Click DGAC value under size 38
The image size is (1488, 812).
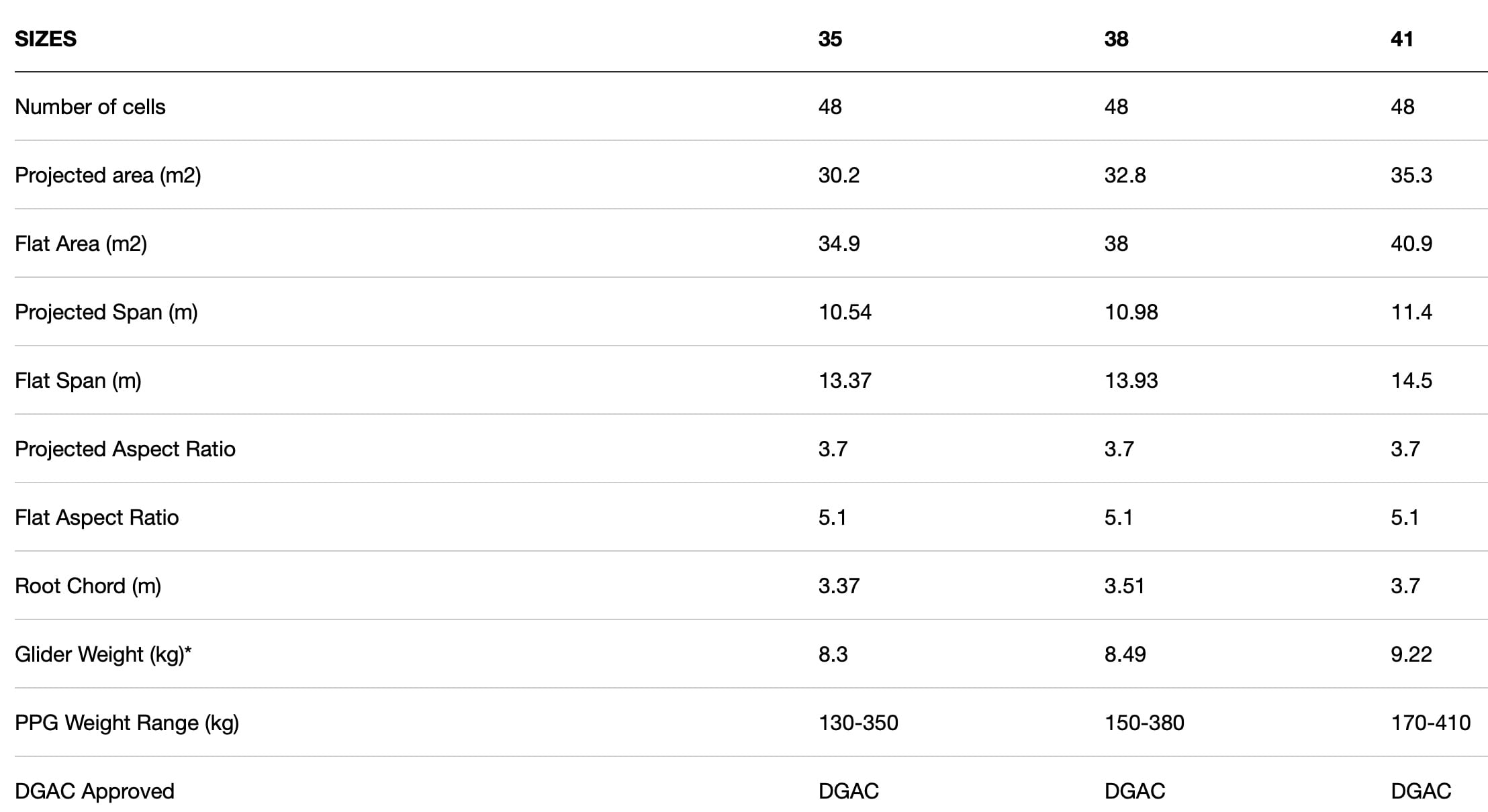pos(1134,791)
